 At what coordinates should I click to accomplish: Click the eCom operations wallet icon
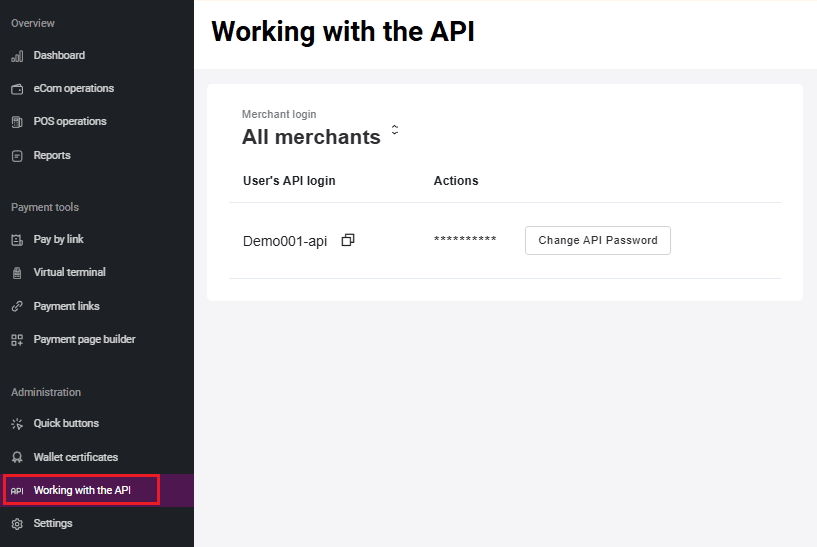click(x=17, y=89)
